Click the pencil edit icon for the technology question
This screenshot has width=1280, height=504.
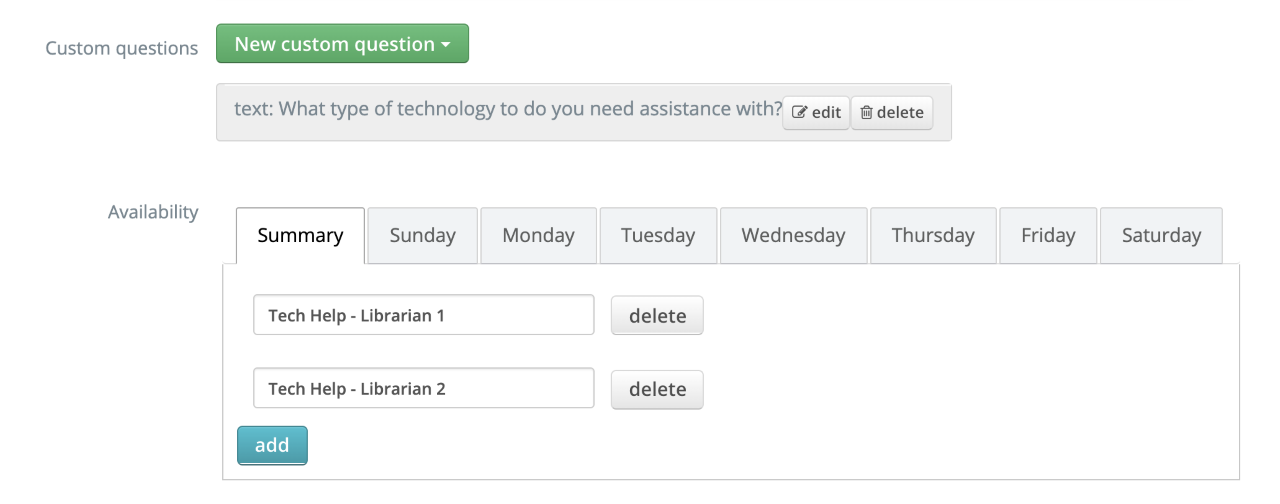click(x=799, y=113)
